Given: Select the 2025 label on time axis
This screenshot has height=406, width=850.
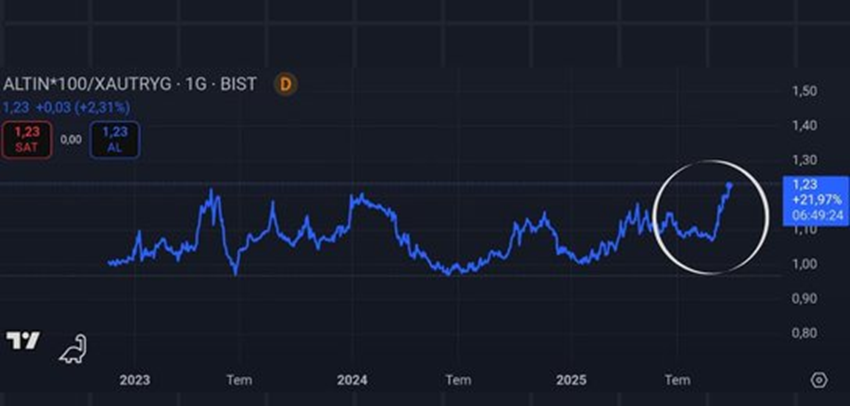Looking at the screenshot, I should pos(571,380).
